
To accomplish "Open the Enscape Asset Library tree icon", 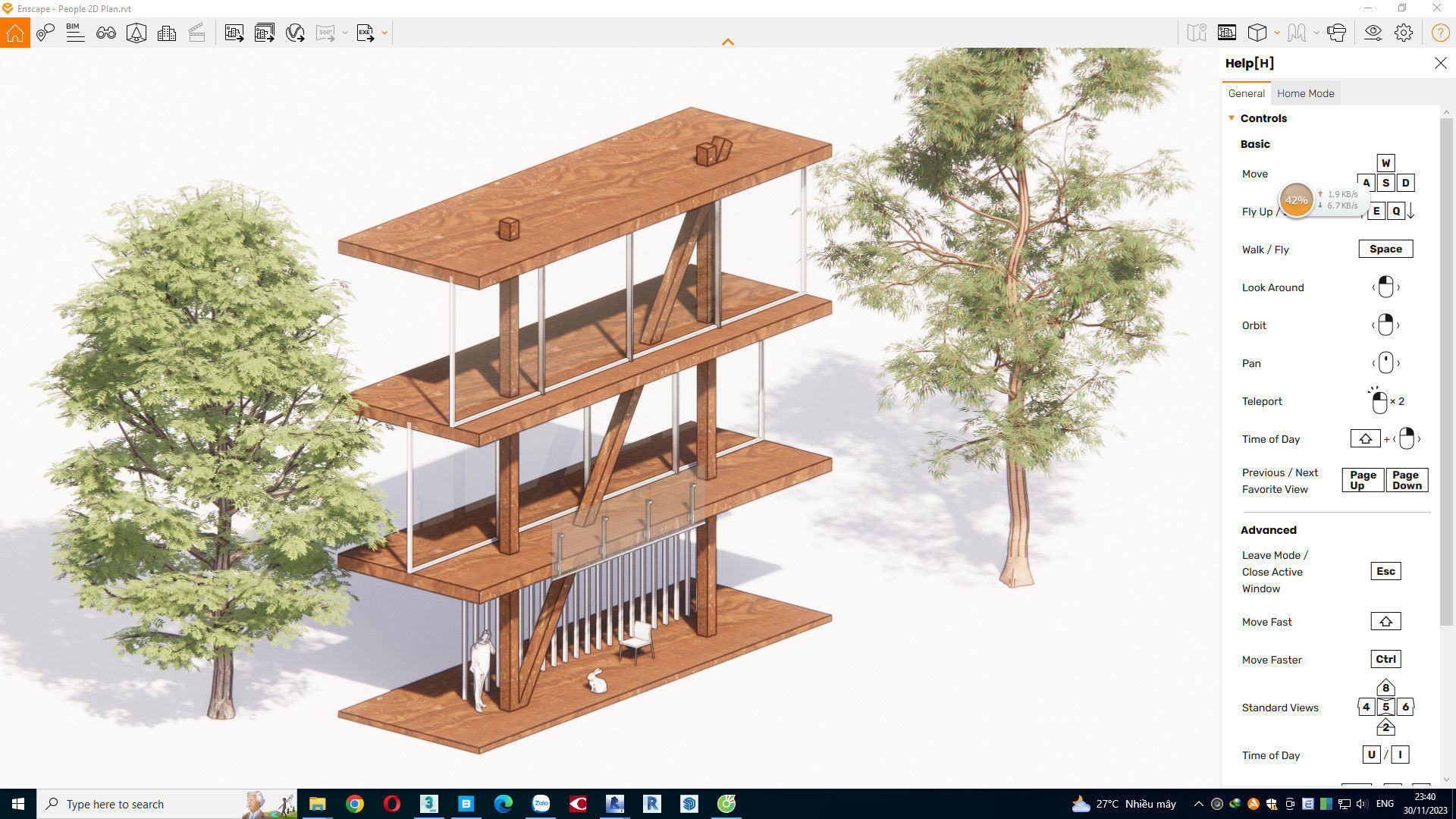I will click(x=136, y=33).
